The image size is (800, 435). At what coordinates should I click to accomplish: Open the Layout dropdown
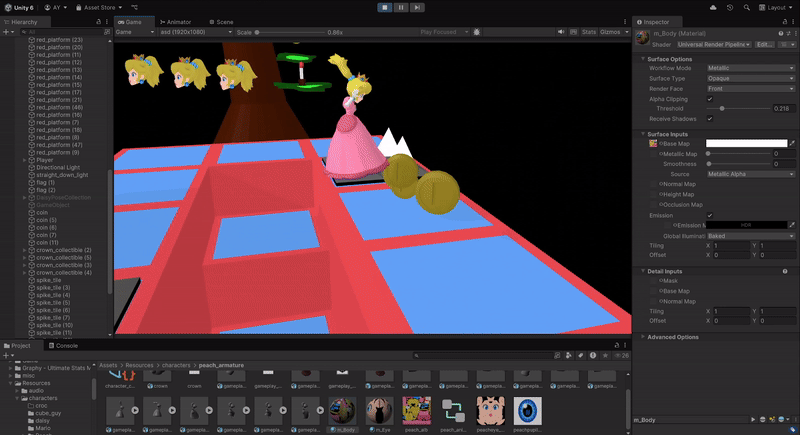(x=776, y=8)
